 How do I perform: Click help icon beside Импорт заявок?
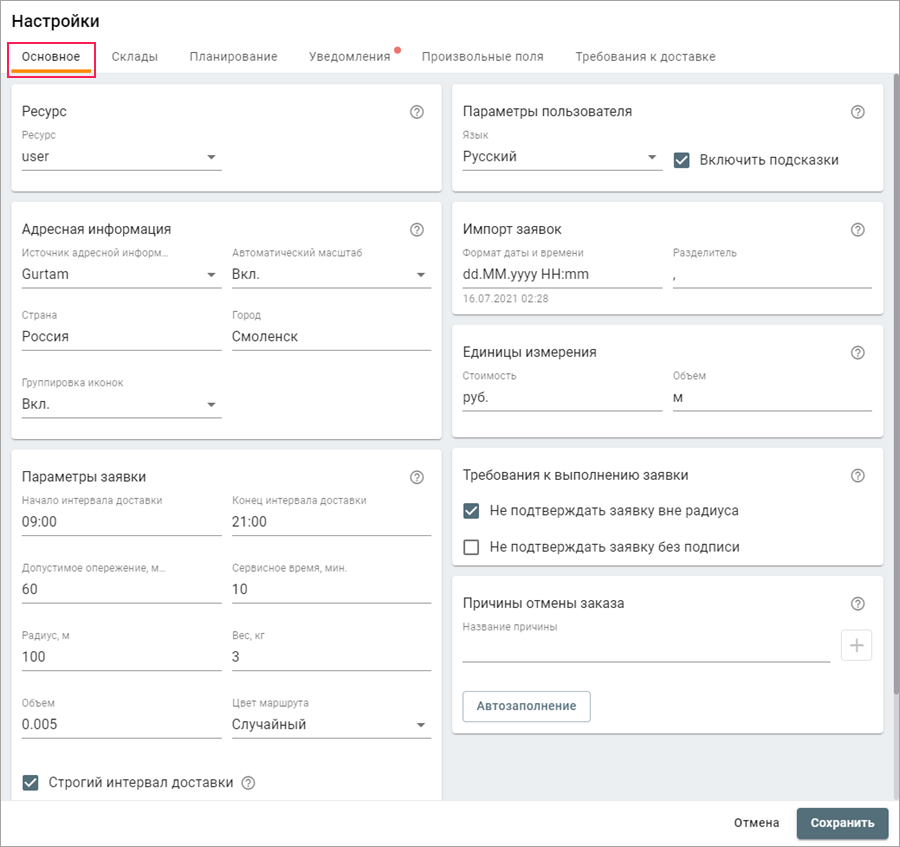click(x=857, y=230)
